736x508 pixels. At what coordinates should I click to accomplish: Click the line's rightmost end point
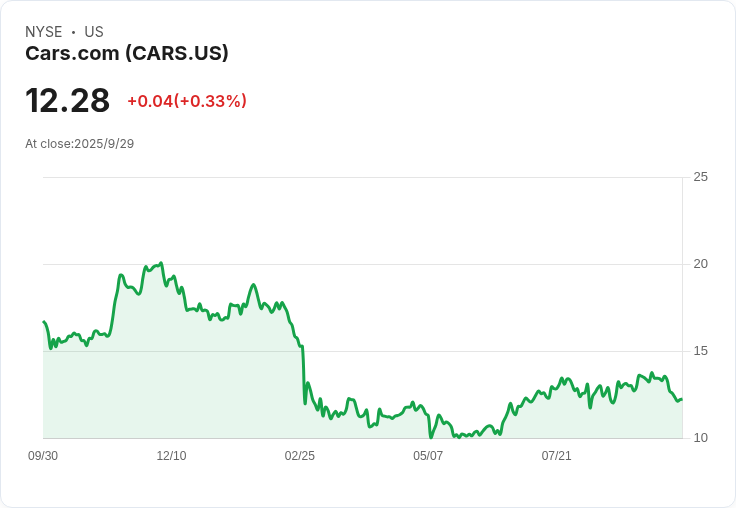pyautogui.click(x=682, y=399)
